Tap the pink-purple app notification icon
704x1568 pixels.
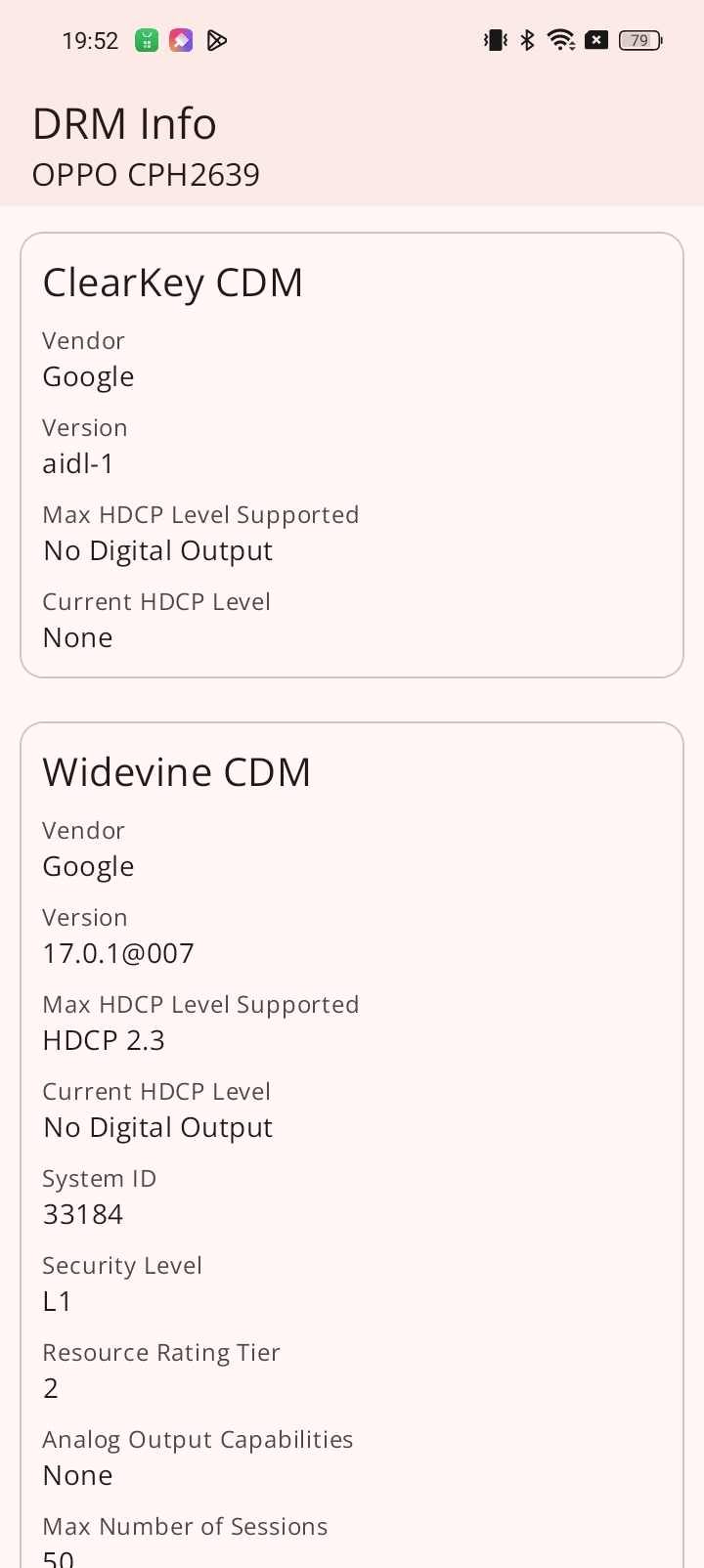point(181,40)
